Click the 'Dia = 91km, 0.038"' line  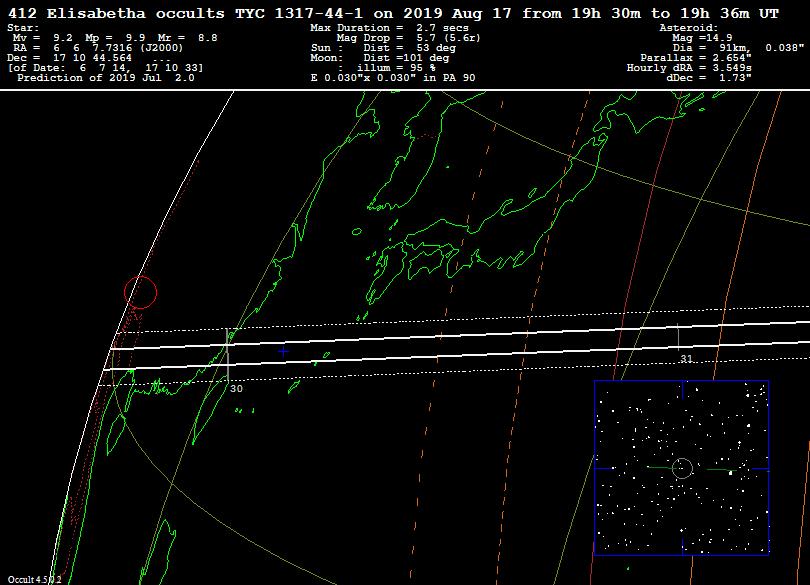pyautogui.click(x=738, y=48)
